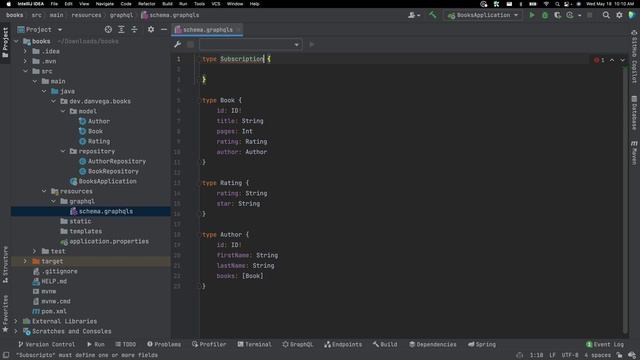This screenshot has width=640, height=360.
Task: Open the VCS menu
Action: [216, 4]
